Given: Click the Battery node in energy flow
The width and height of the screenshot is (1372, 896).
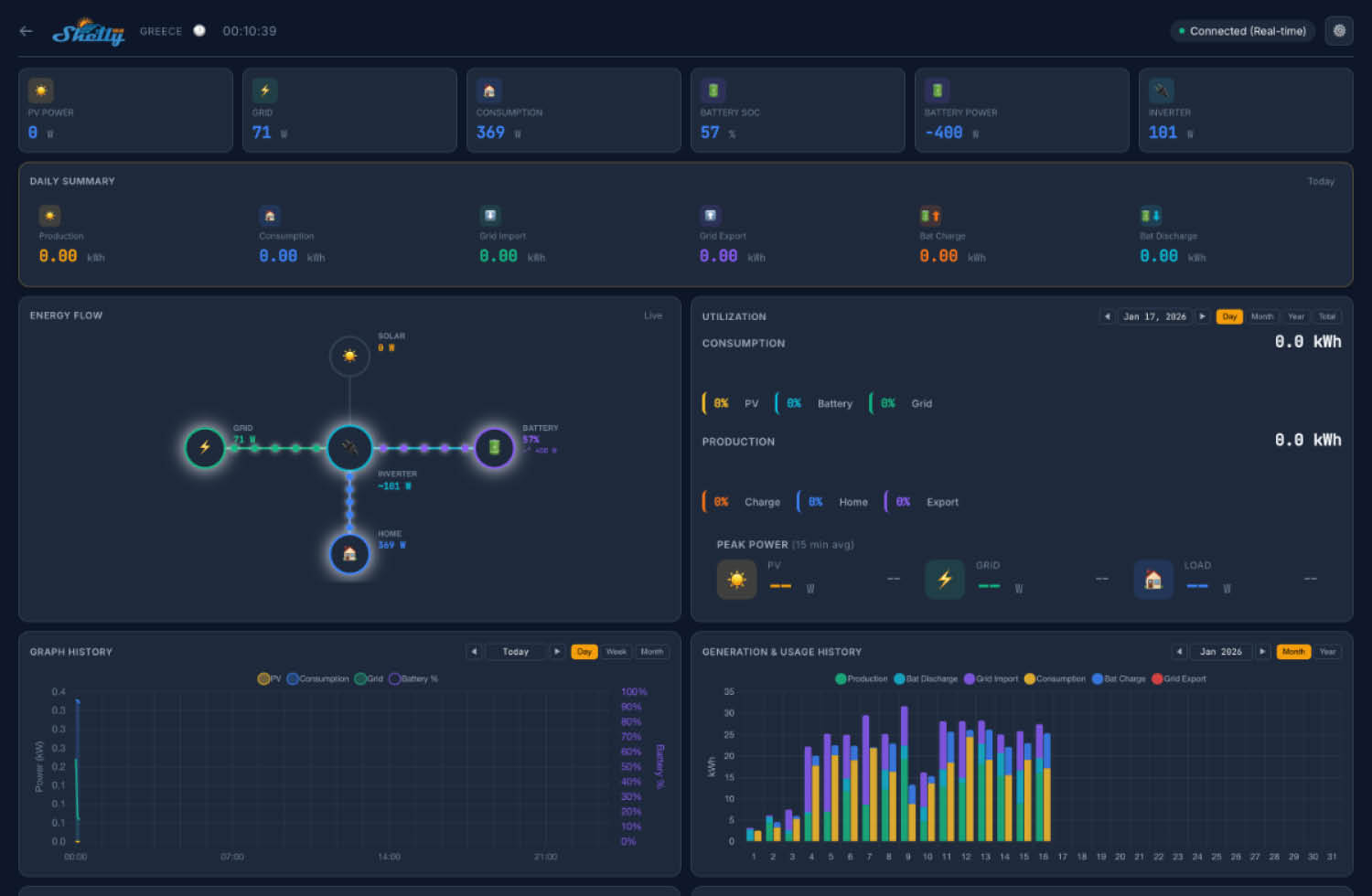Looking at the screenshot, I should [x=494, y=448].
